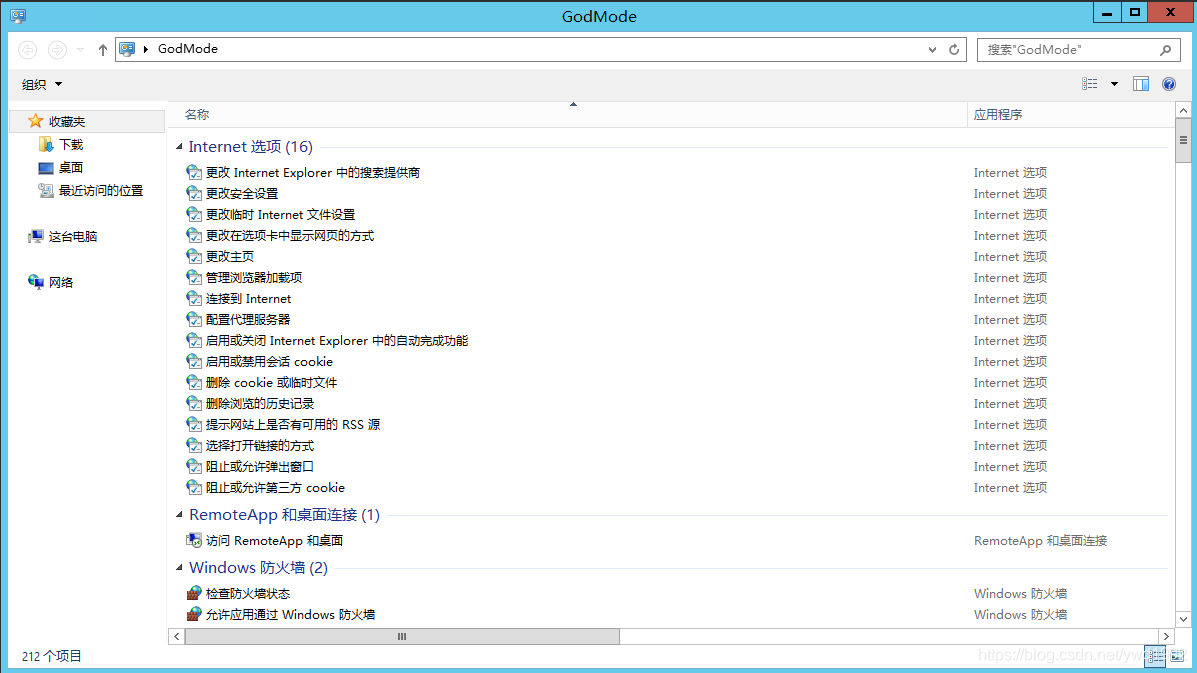Screen dimensions: 1197x673
Task: Select the text 配置代理服务器
Action: 248,320
